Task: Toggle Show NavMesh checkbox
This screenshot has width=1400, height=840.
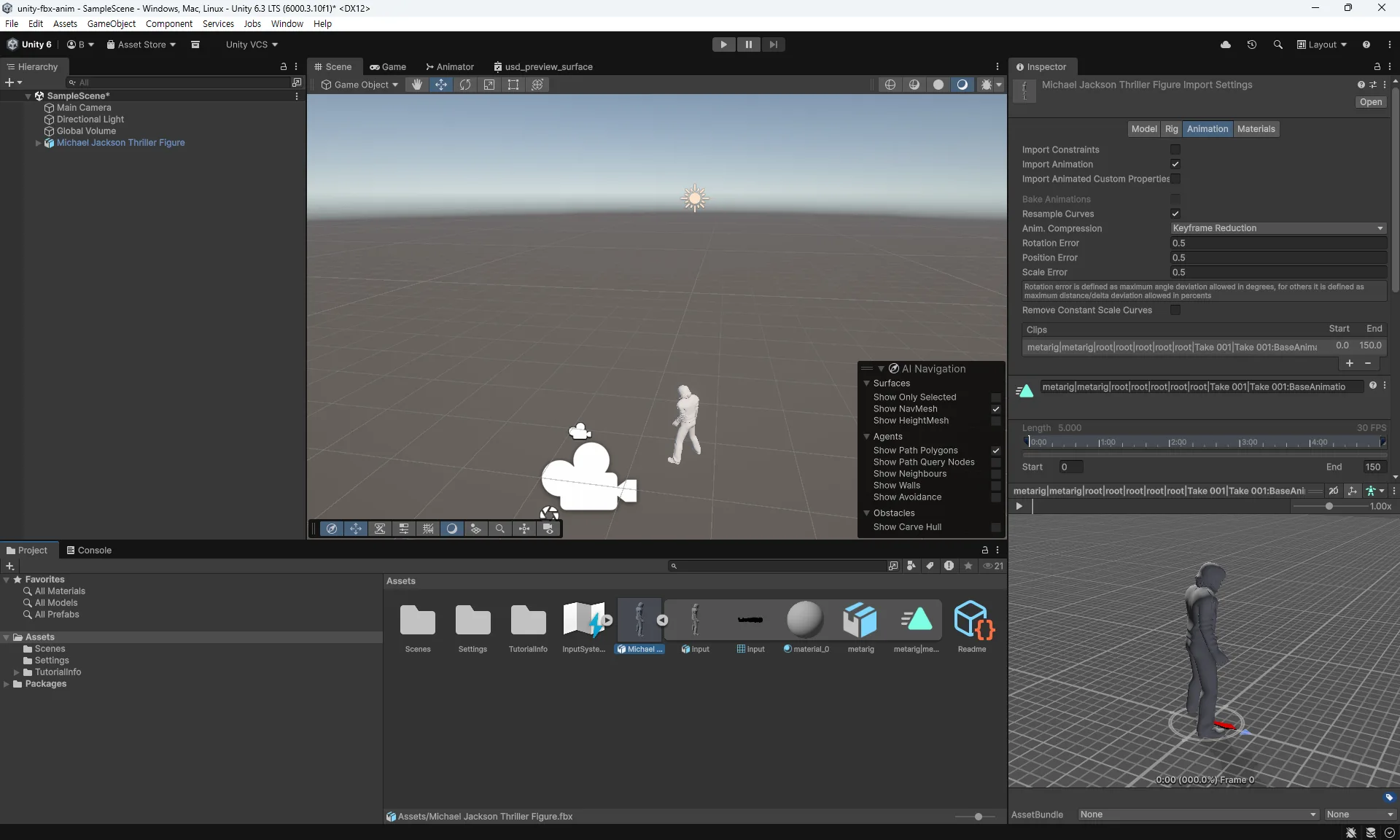Action: [x=996, y=409]
